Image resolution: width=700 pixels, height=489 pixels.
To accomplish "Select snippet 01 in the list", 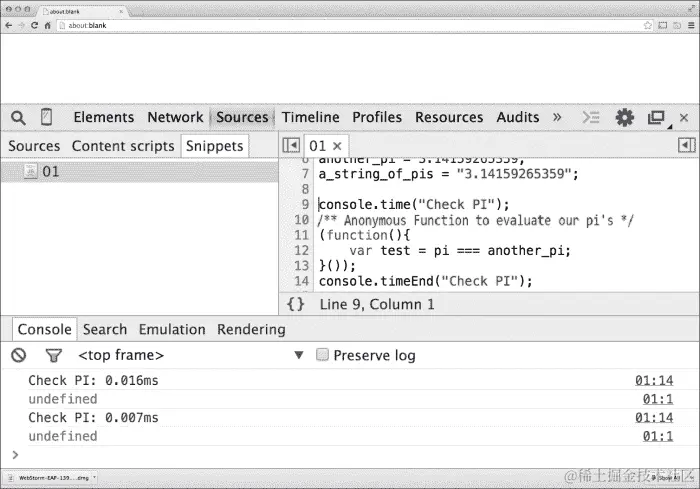I will [x=139, y=171].
